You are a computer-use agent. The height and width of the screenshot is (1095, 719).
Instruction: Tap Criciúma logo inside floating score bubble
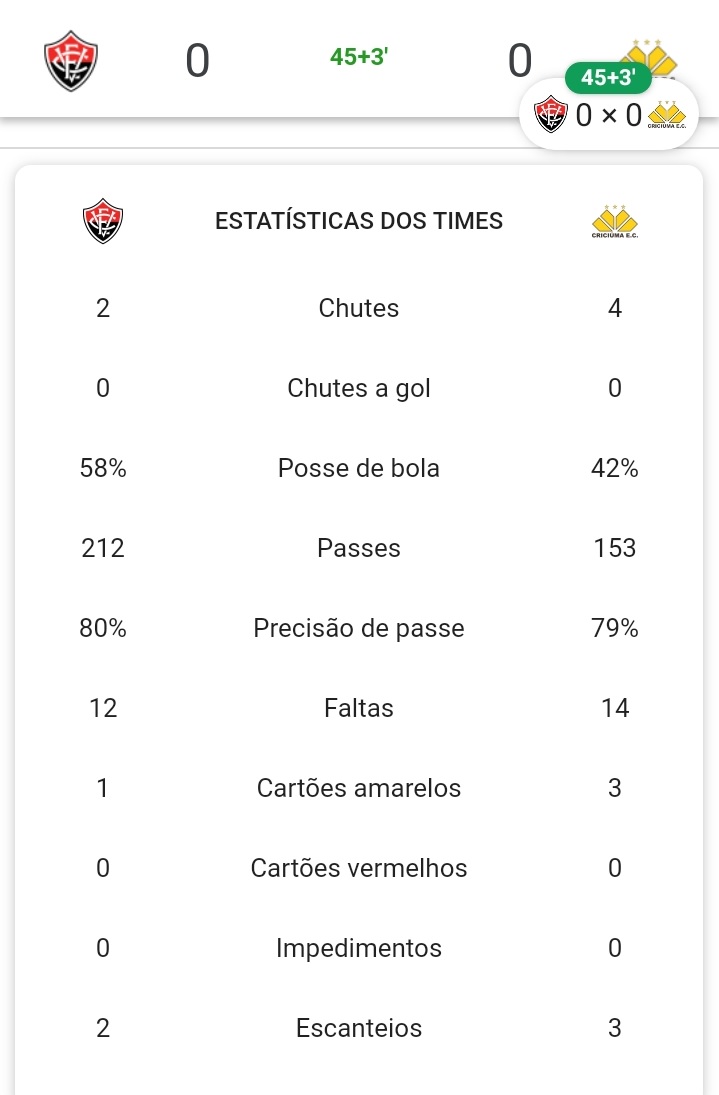click(x=667, y=115)
